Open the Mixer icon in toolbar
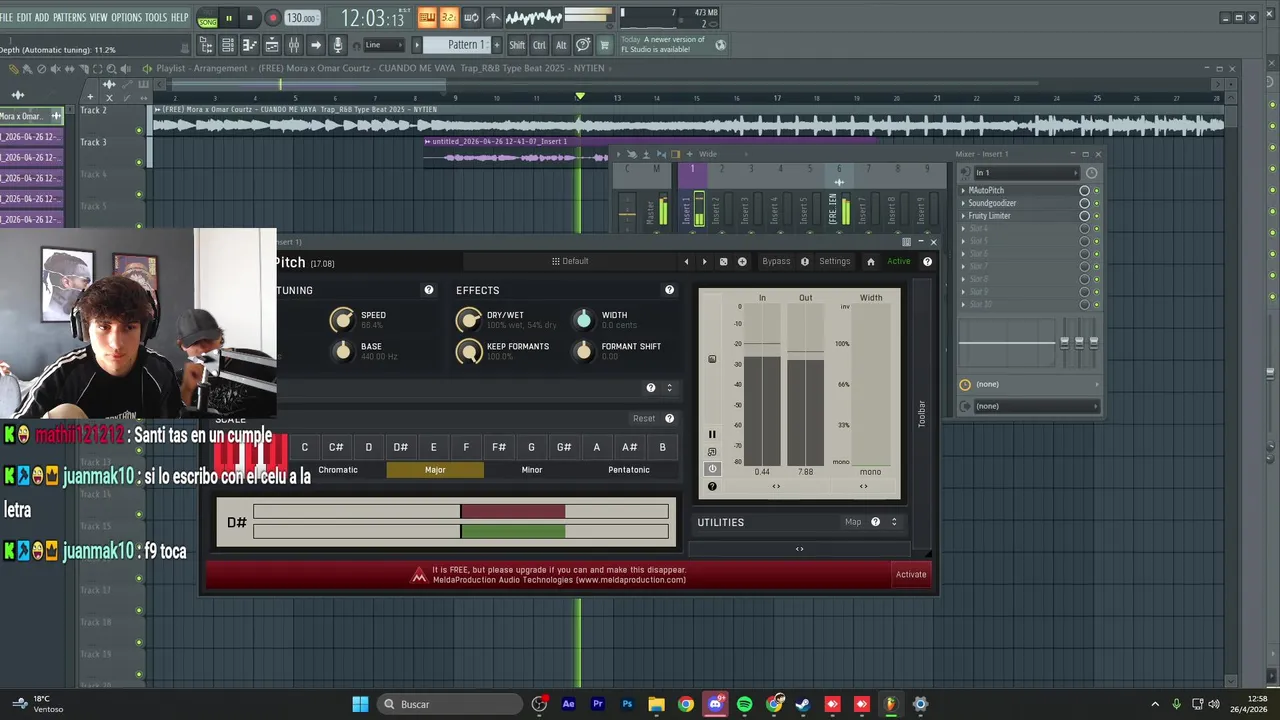The height and width of the screenshot is (720, 1280). pyautogui.click(x=294, y=45)
